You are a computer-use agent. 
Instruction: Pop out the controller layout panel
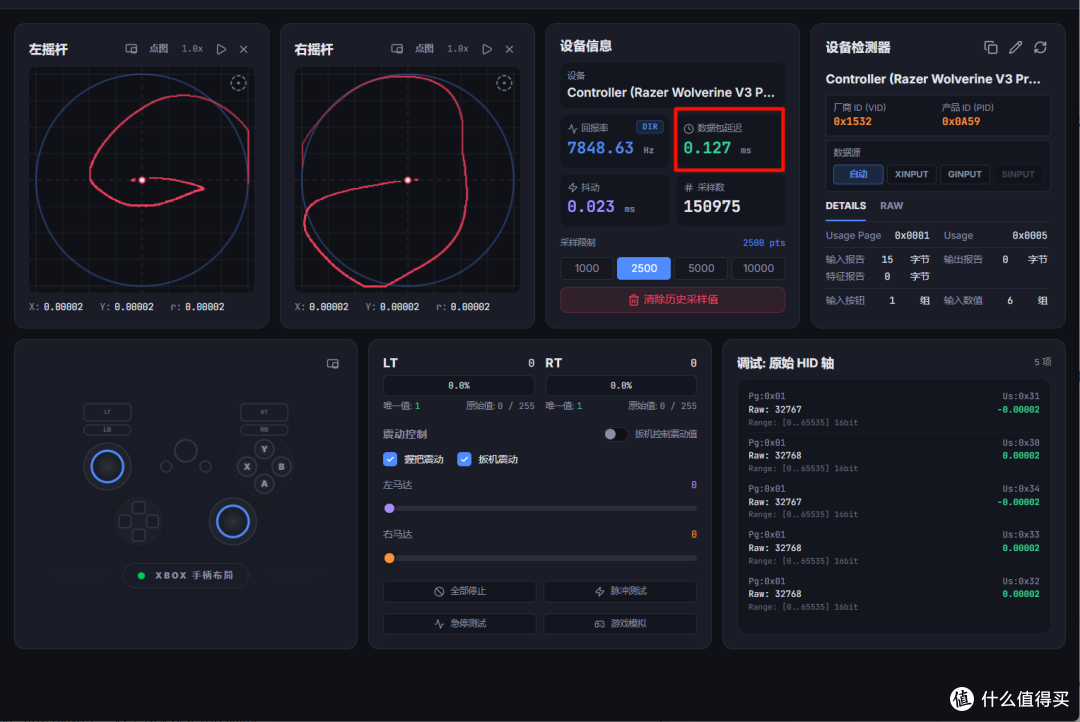coord(333,364)
